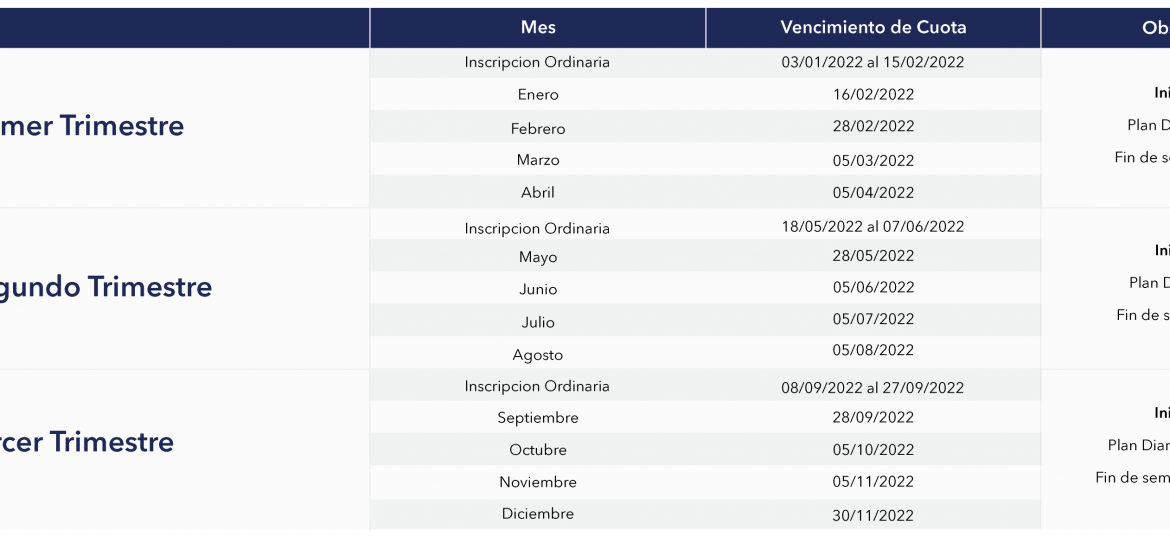Select the Octubre month cell
Viewport: 1170px width, 536px height.
click(538, 449)
